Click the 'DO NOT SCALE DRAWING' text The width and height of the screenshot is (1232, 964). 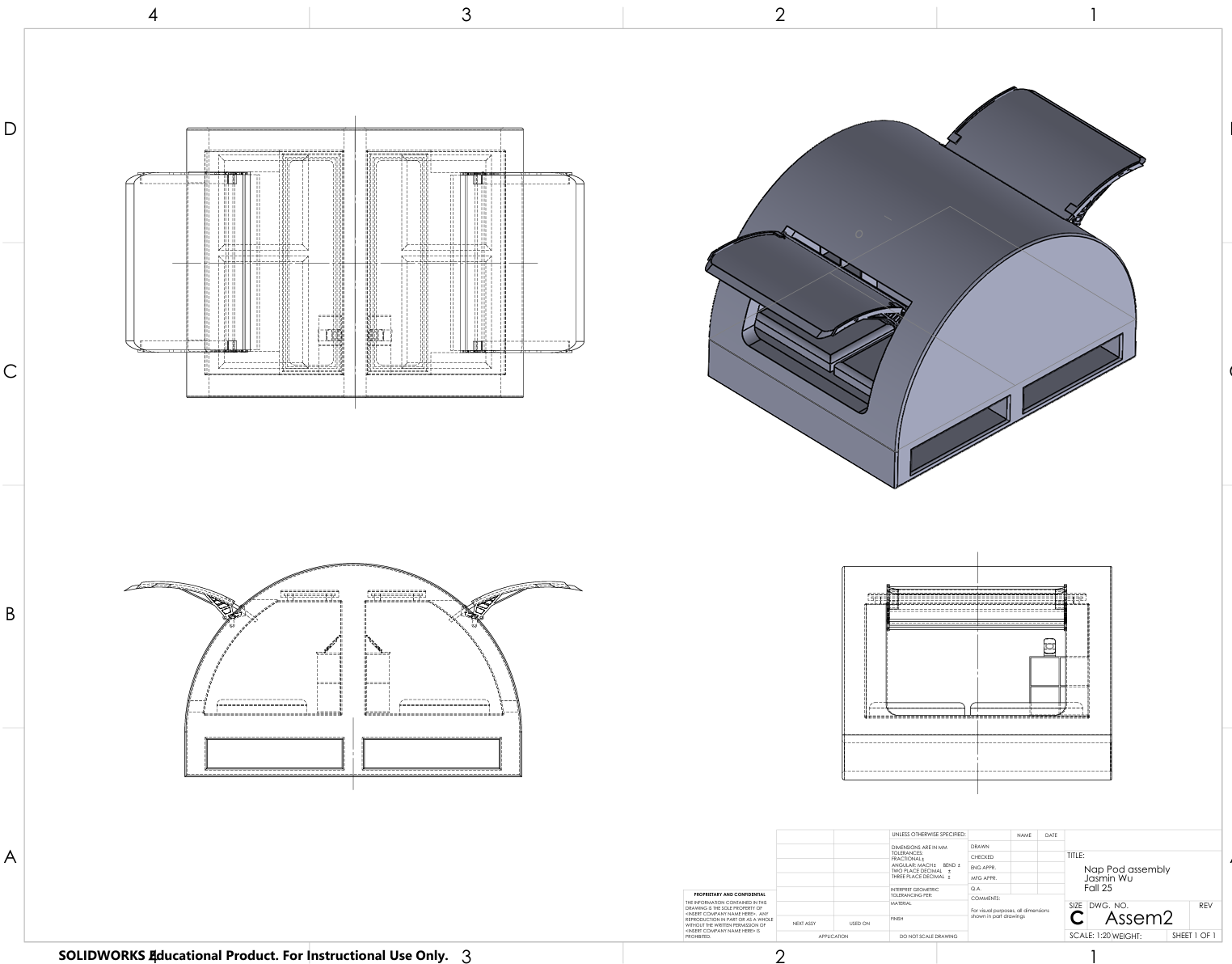coord(928,937)
